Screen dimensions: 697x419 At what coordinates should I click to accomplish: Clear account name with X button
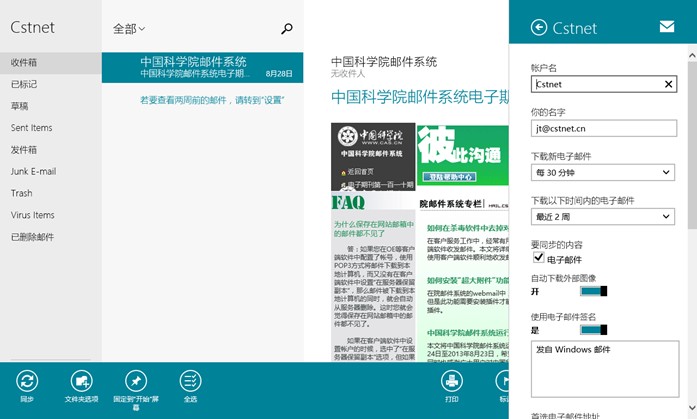click(668, 84)
